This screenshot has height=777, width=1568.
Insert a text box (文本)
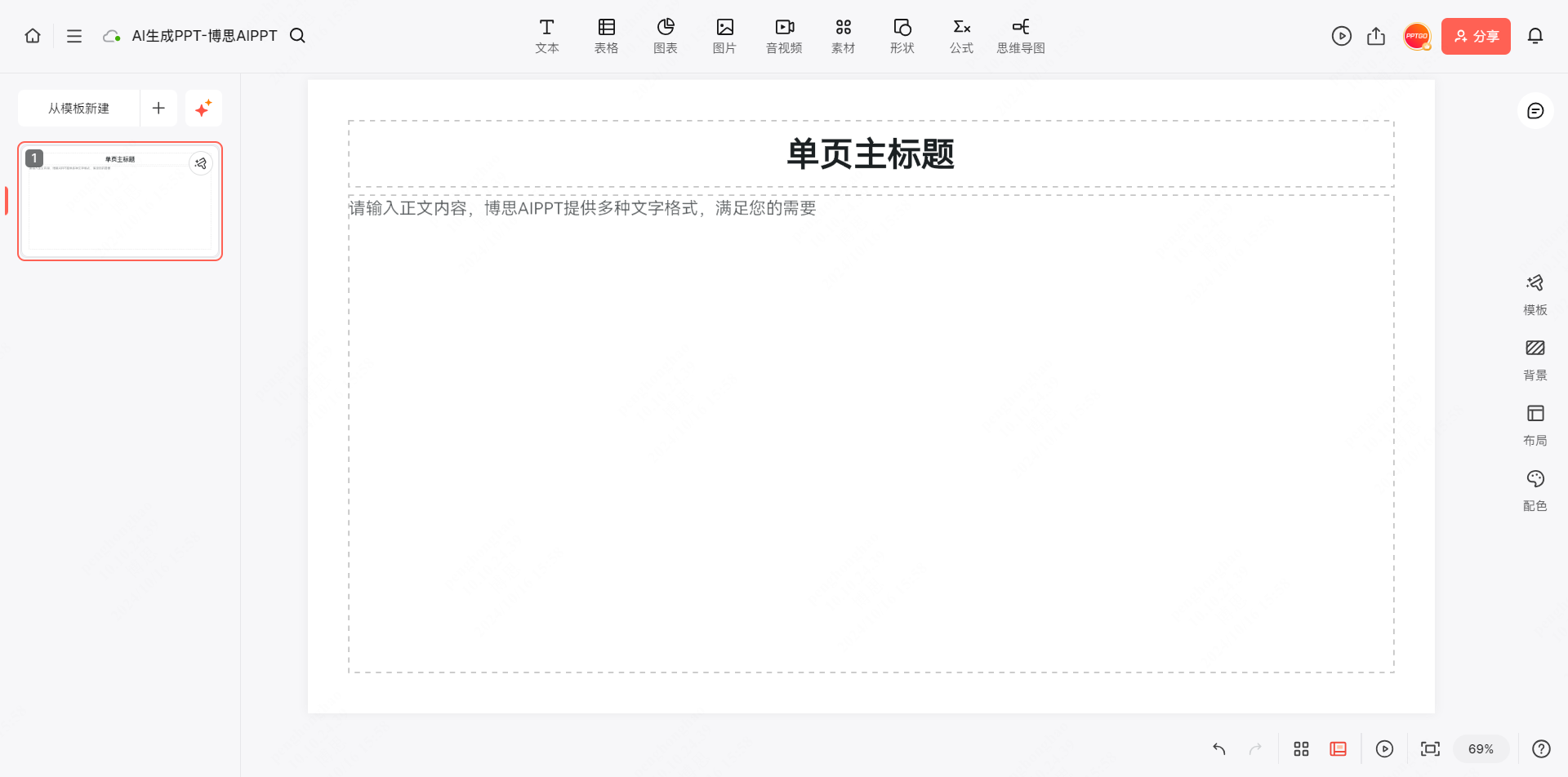(547, 37)
